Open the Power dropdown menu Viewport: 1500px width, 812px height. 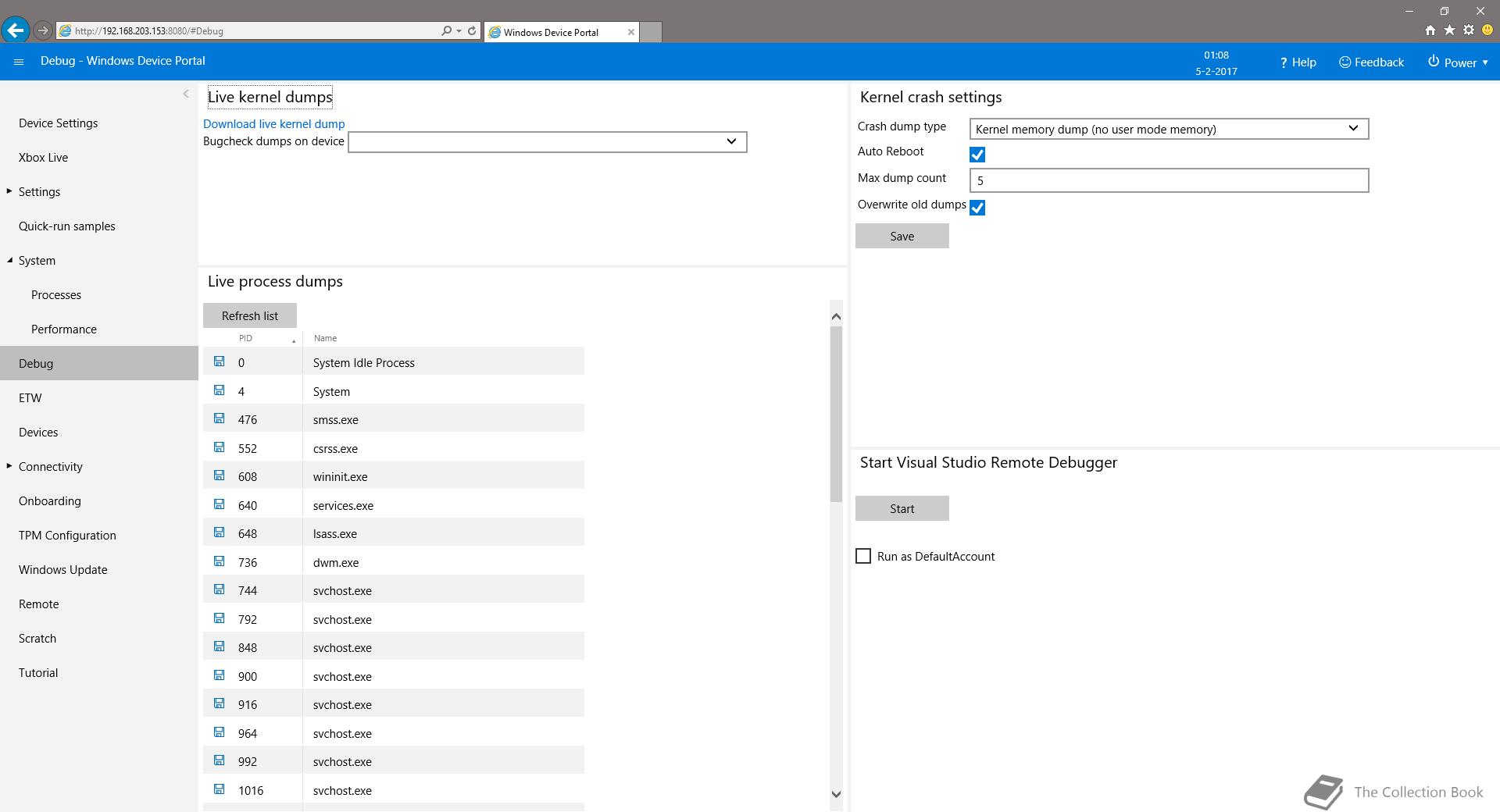[x=1458, y=62]
